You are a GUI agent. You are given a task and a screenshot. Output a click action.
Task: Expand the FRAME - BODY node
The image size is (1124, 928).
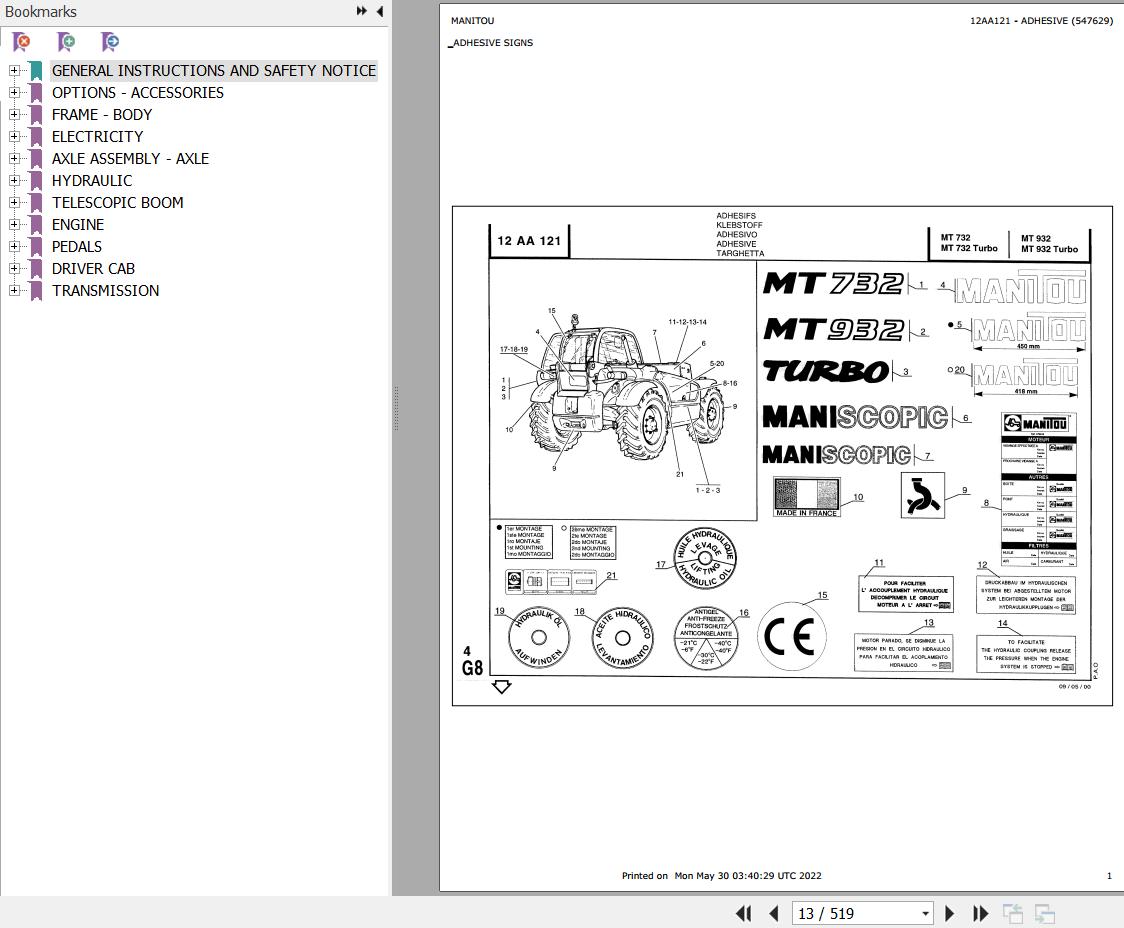tap(14, 115)
